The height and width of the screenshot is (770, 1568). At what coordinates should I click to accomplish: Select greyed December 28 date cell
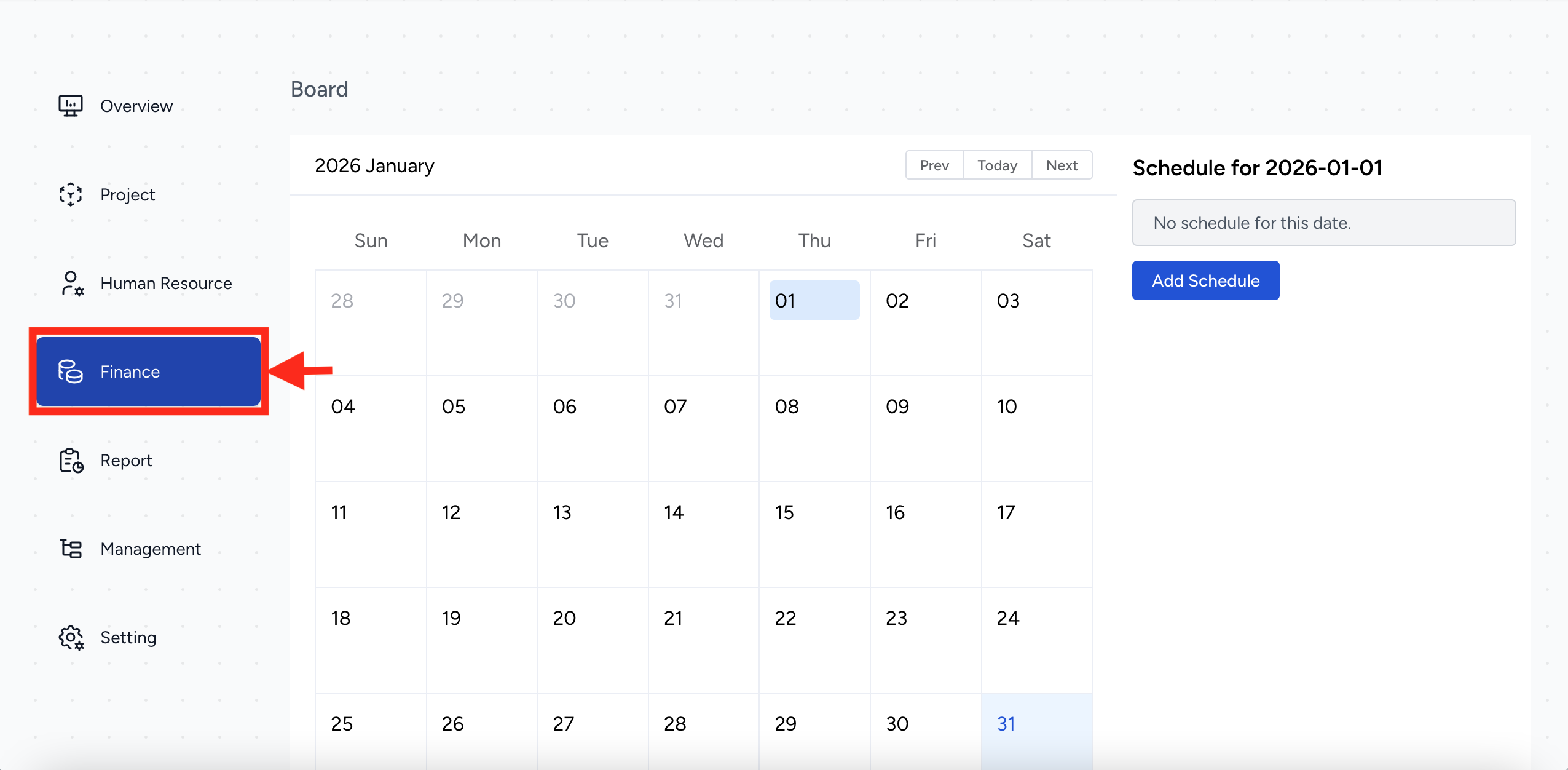click(x=371, y=322)
